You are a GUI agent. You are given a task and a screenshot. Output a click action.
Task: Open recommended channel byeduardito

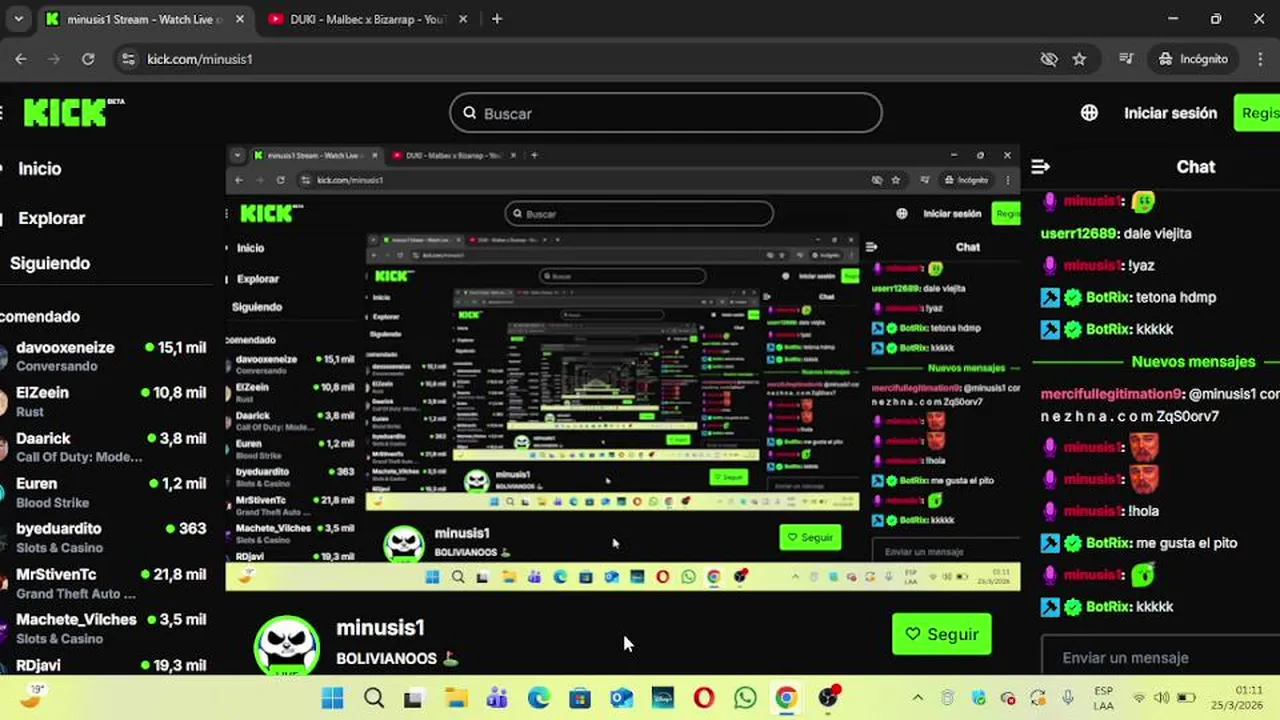coord(104,537)
